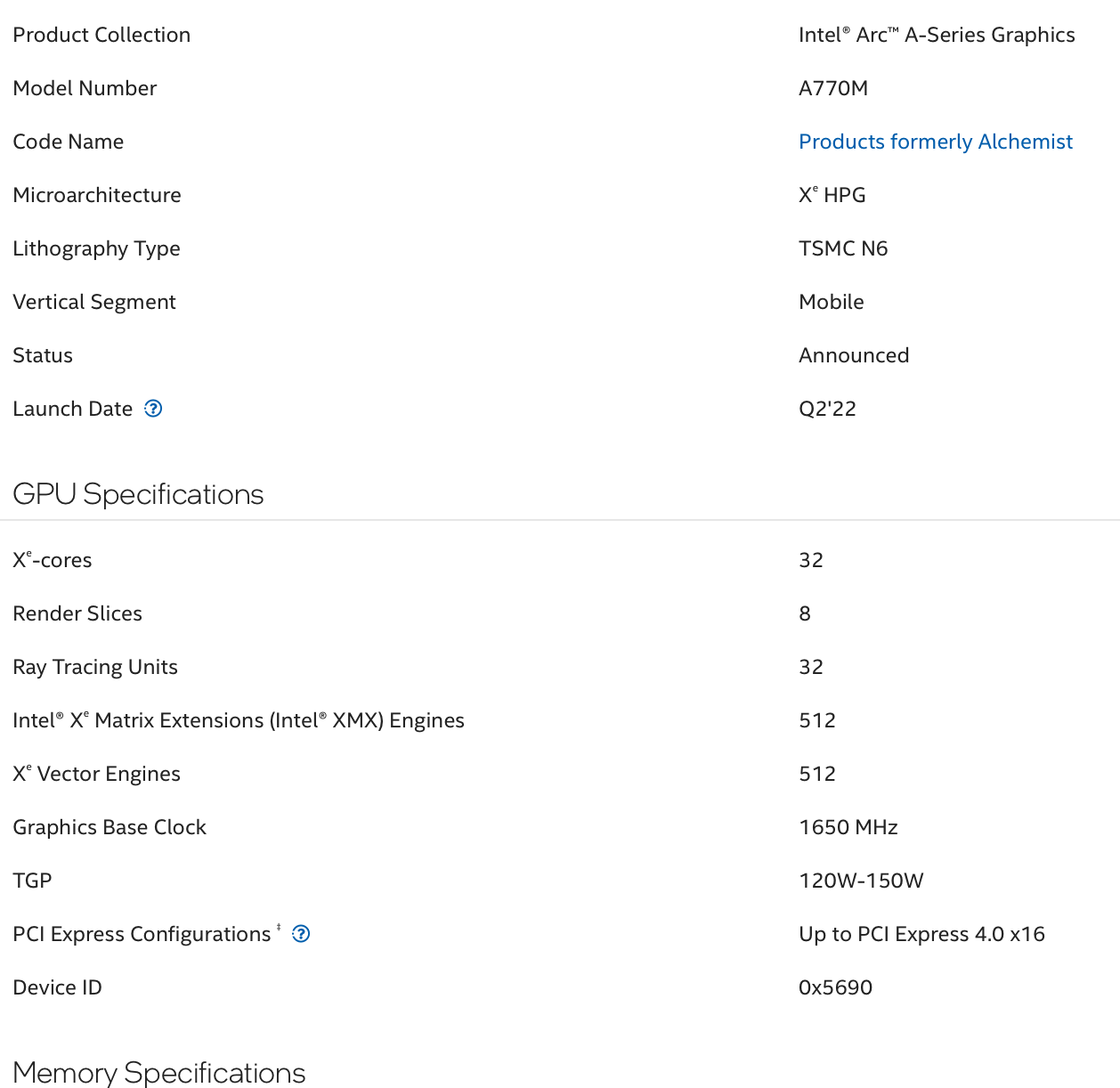Image resolution: width=1120 pixels, height=1088 pixels.
Task: Select the Intel Arc A-Series Graphics text
Action: point(937,35)
